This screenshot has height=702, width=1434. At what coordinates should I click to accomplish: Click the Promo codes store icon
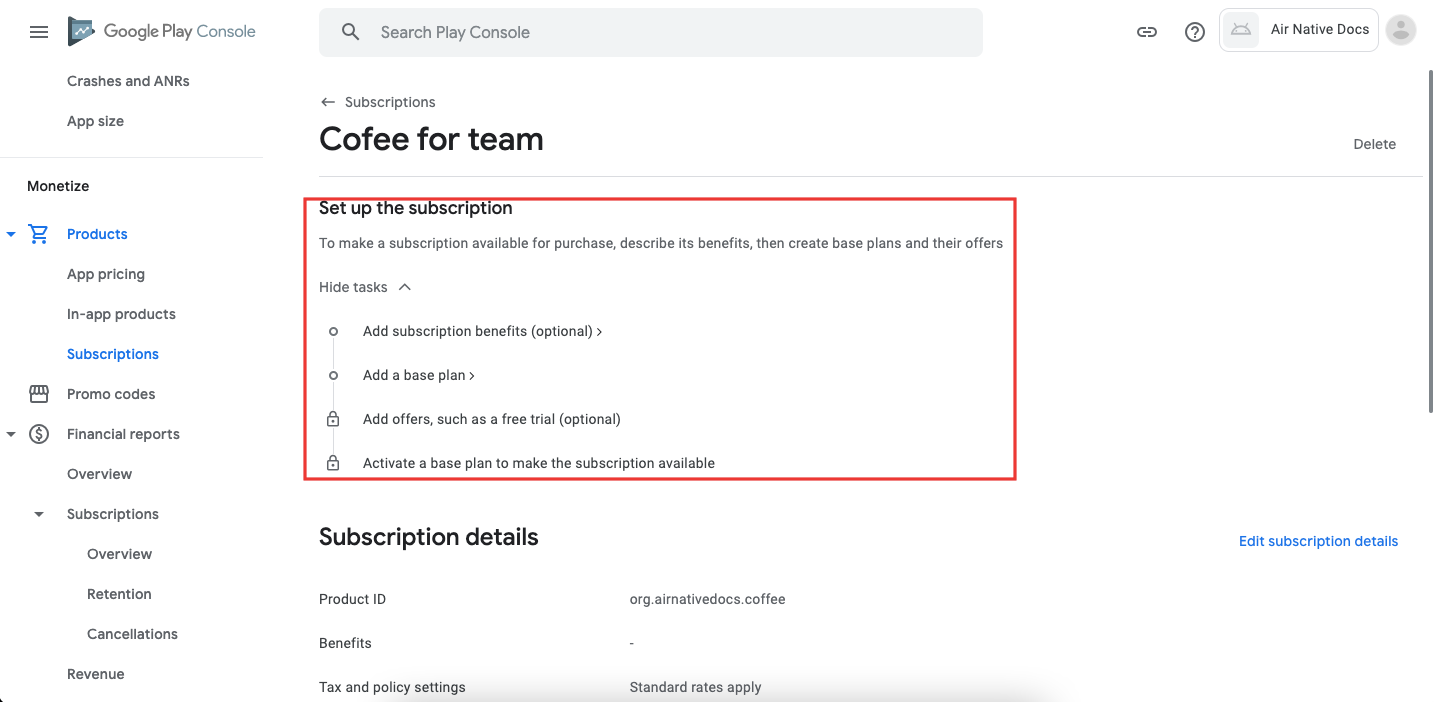39,394
